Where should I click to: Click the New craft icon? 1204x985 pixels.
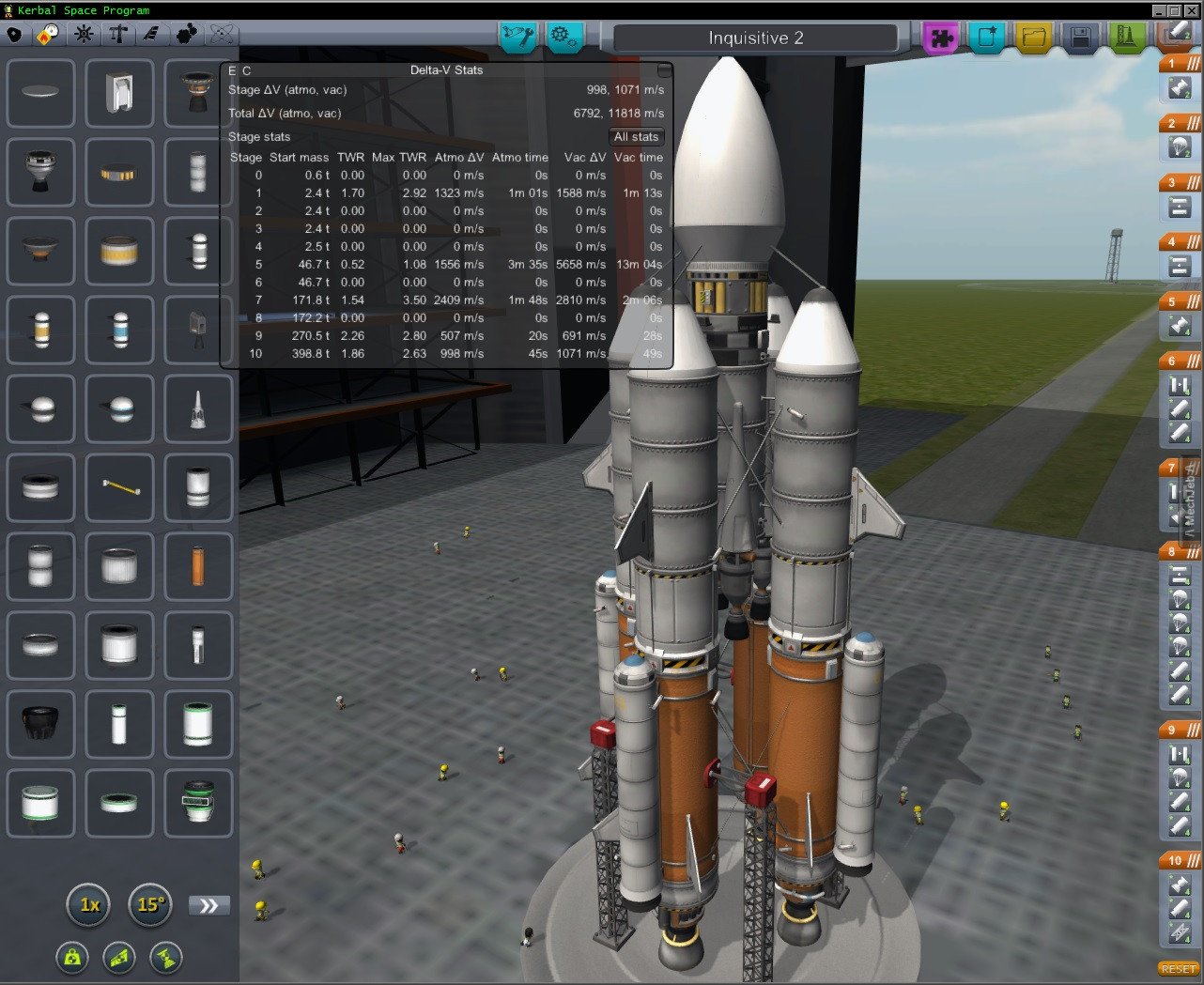987,38
